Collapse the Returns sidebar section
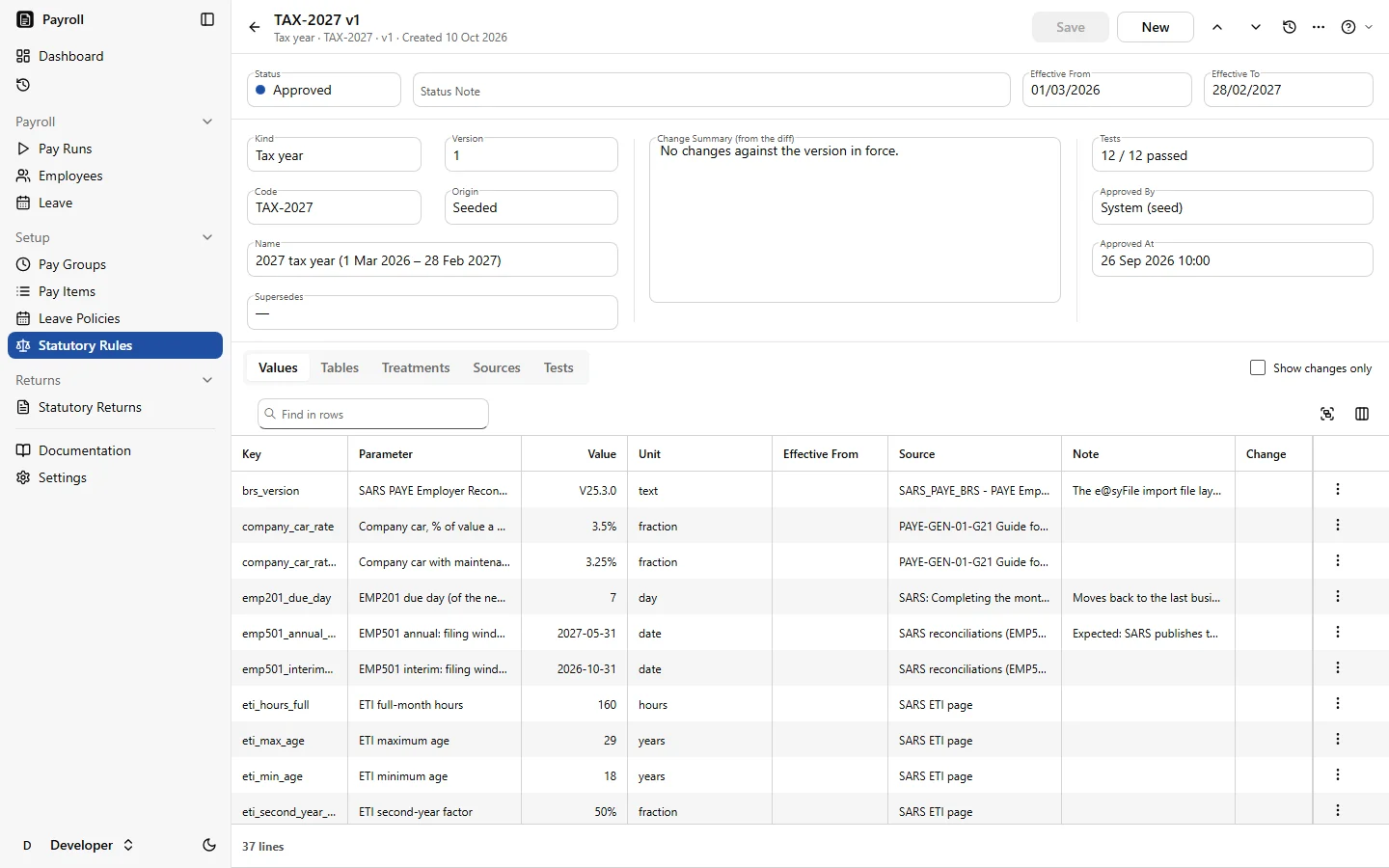 (207, 380)
